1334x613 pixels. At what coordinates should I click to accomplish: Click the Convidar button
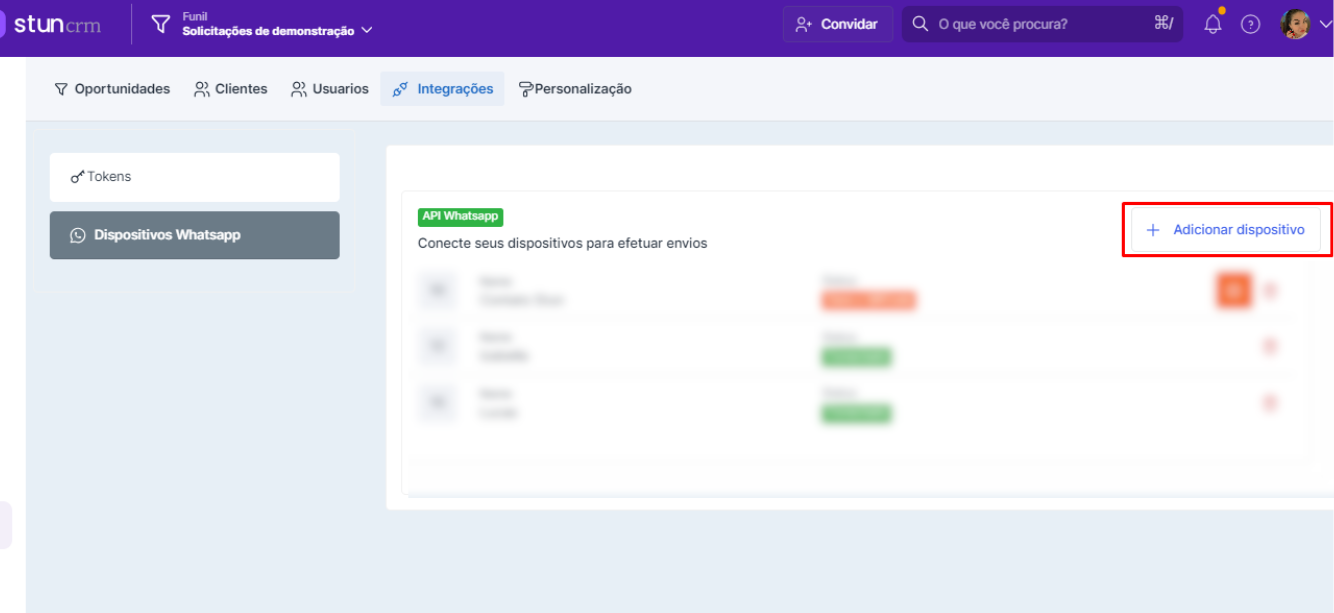coord(837,24)
